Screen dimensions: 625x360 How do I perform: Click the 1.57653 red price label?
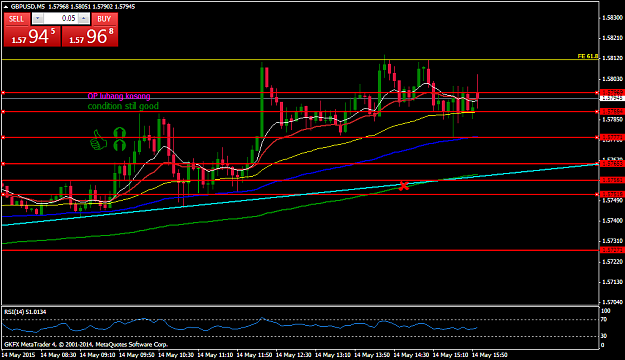612,164
